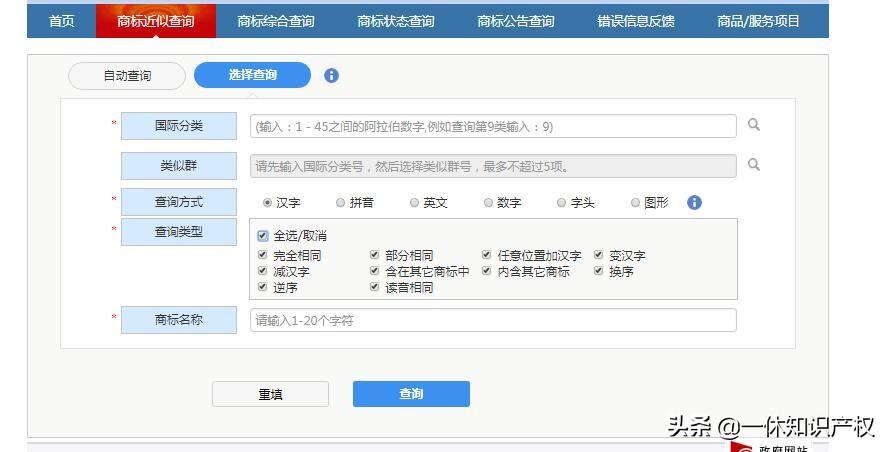Select the 图形 query method radio
Image resolution: width=889 pixels, height=452 pixels.
coord(635,202)
